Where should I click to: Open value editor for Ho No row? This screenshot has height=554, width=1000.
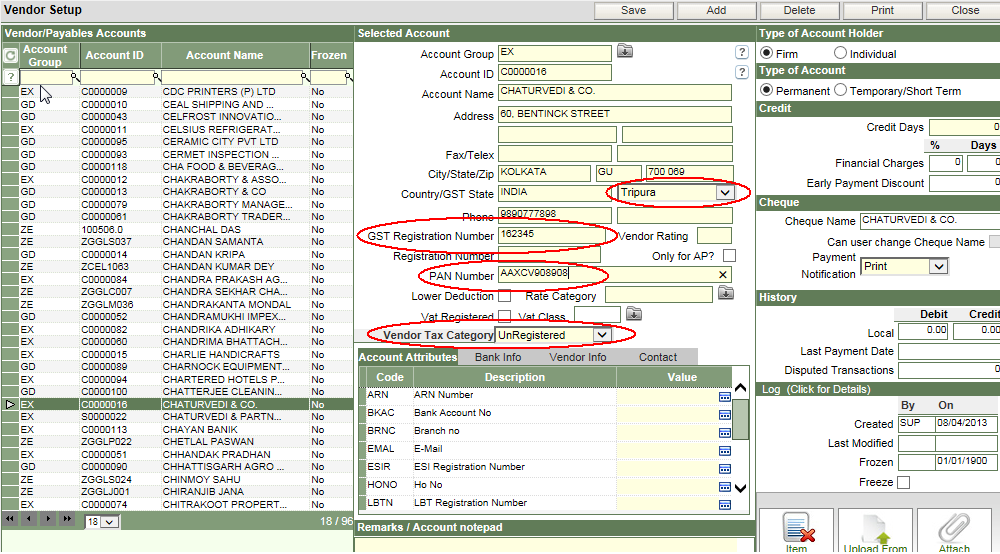point(724,487)
